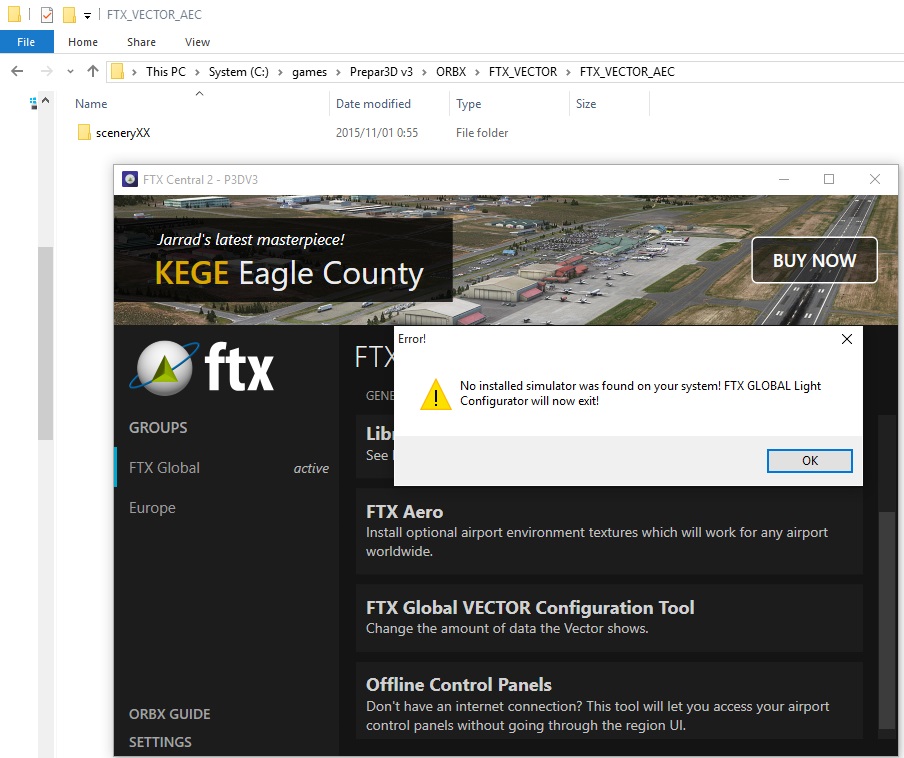Screen dimensions: 904x758
Task: Open the ORBX GUIDE
Action: tap(169, 714)
